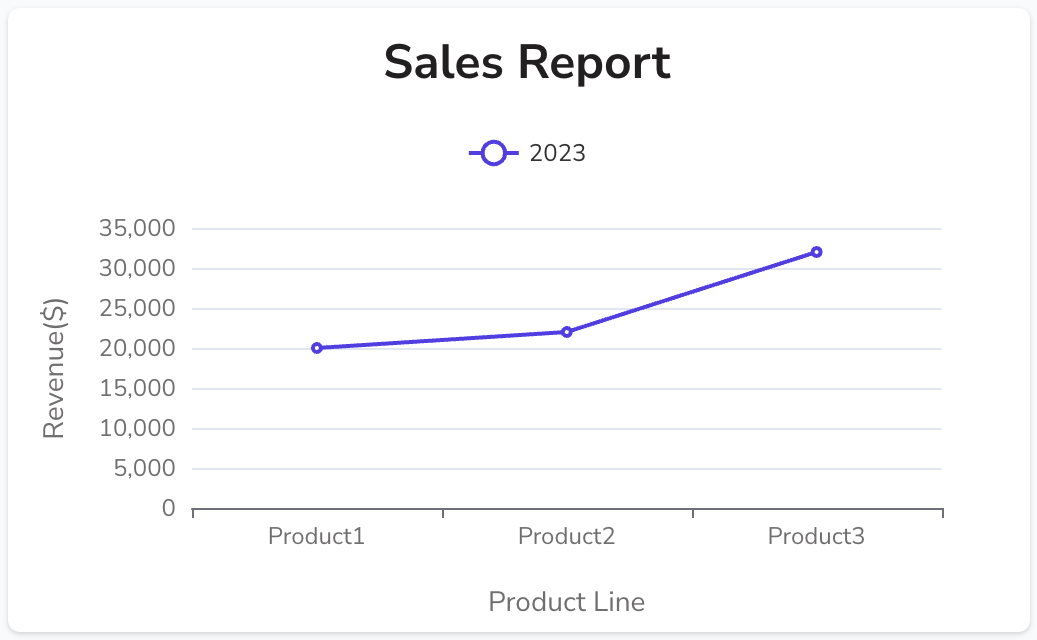
Task: Click the Product Line x-axis title
Action: pos(566,602)
